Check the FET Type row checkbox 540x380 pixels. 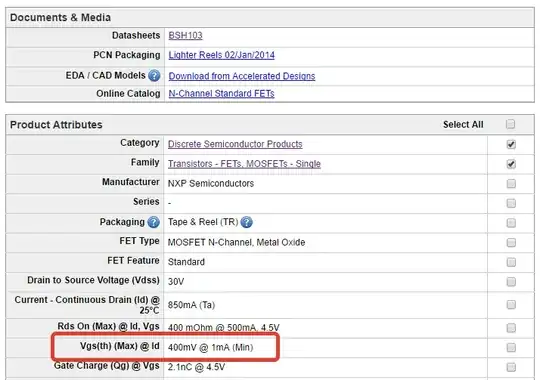coord(511,243)
